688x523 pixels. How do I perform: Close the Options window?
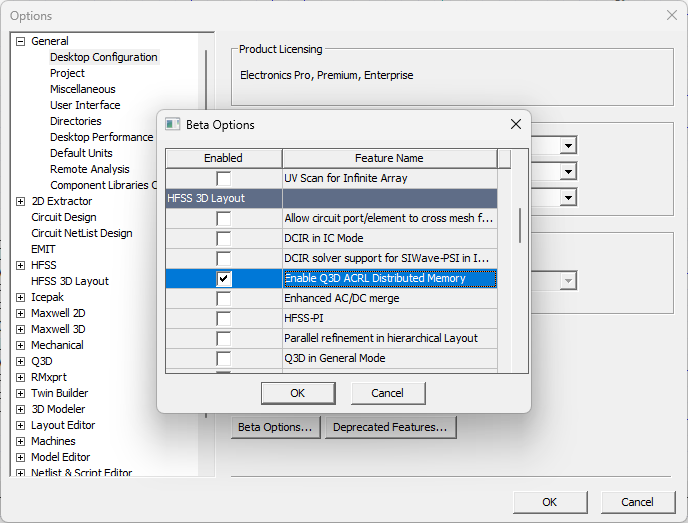tap(671, 15)
